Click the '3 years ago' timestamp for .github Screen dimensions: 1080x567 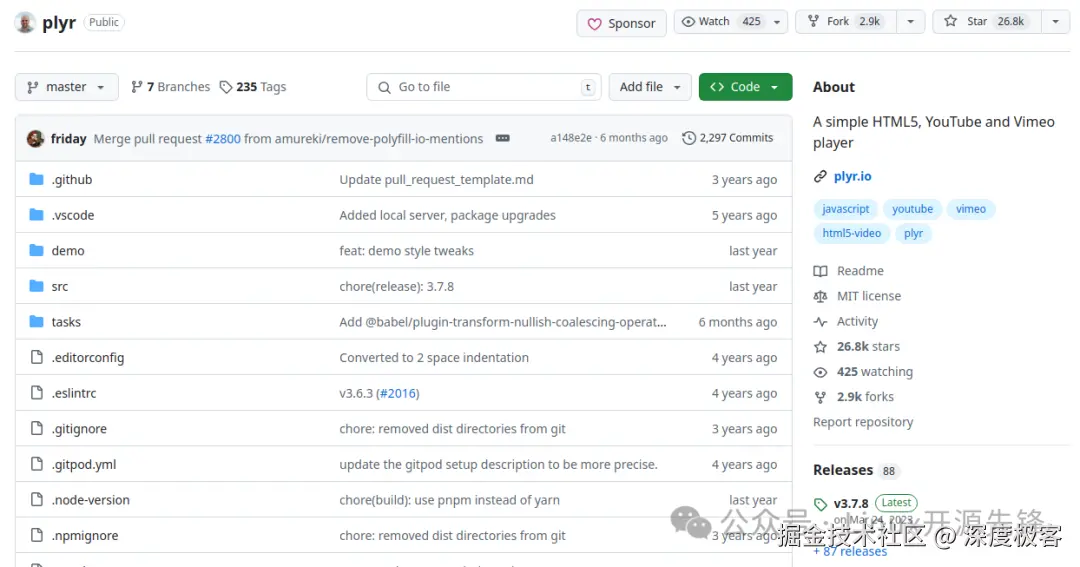point(745,180)
